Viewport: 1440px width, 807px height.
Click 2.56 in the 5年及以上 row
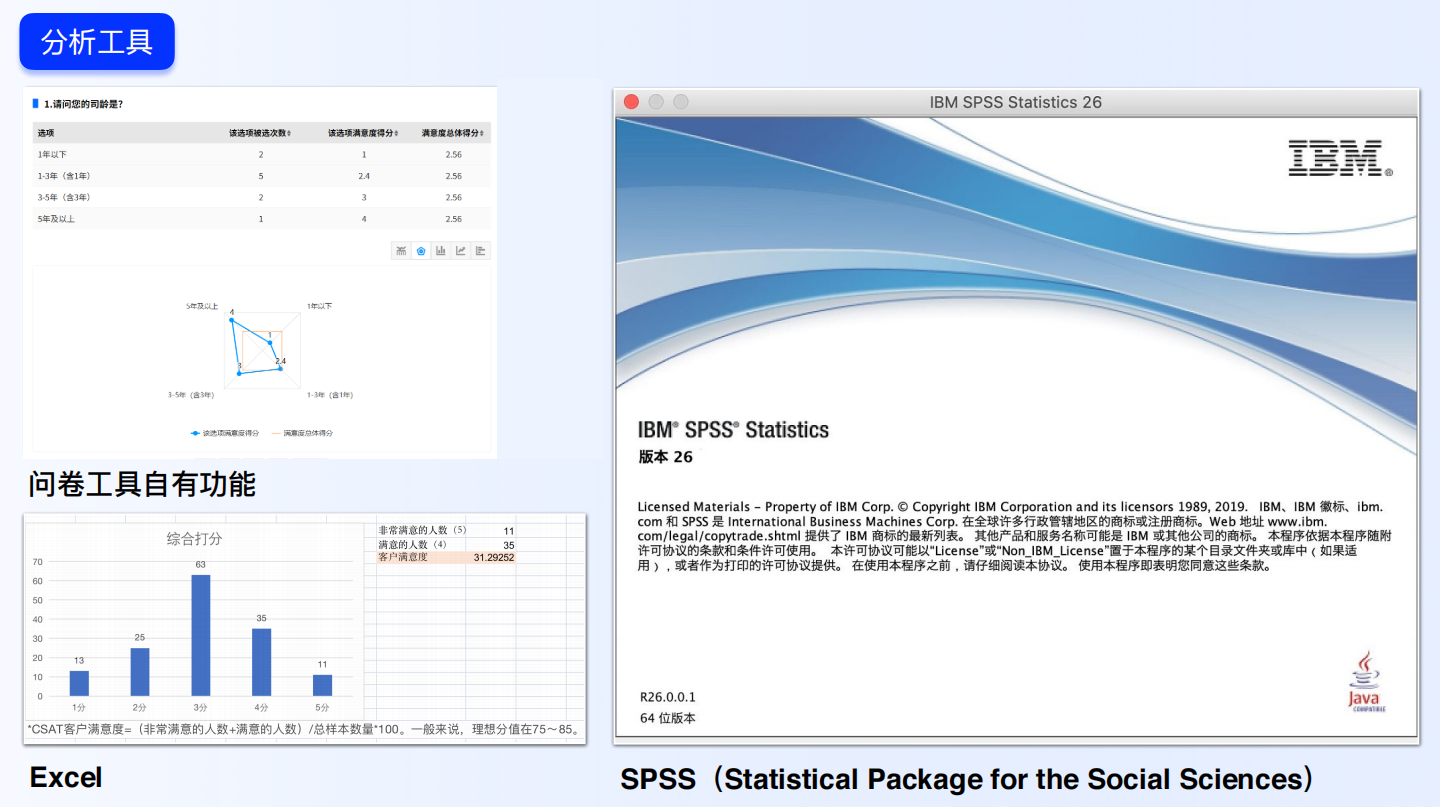[454, 219]
